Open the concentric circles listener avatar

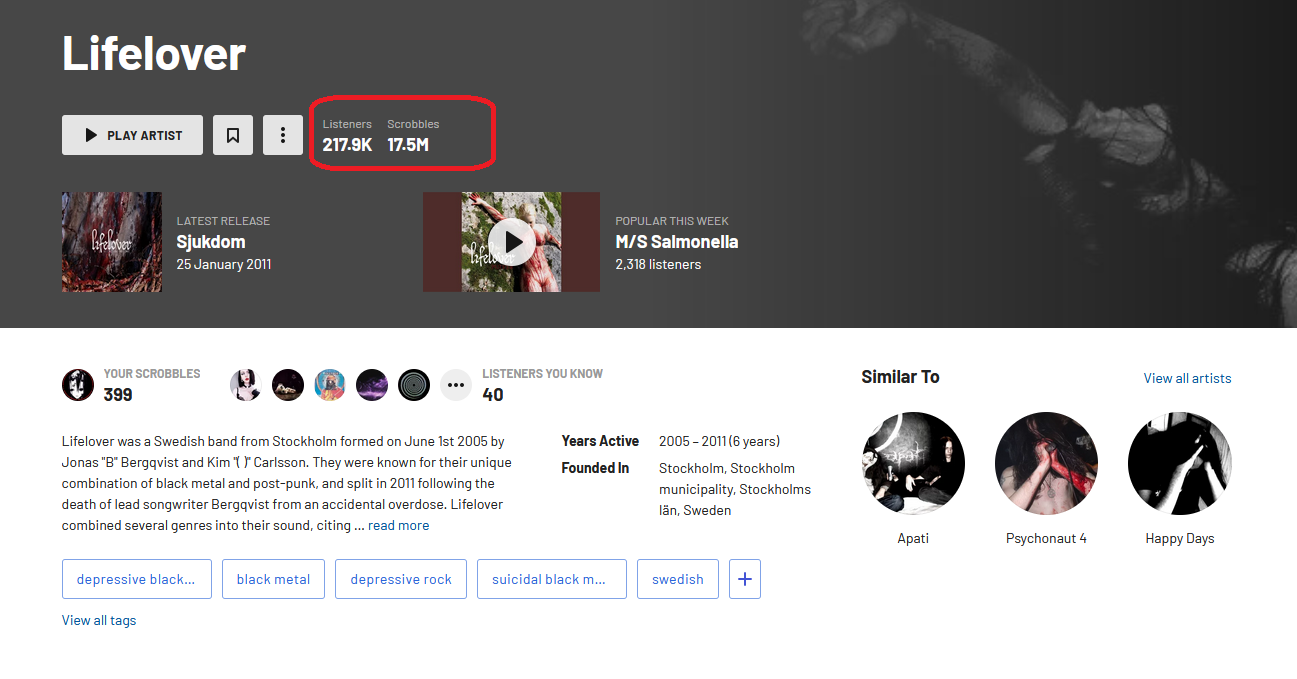[414, 385]
